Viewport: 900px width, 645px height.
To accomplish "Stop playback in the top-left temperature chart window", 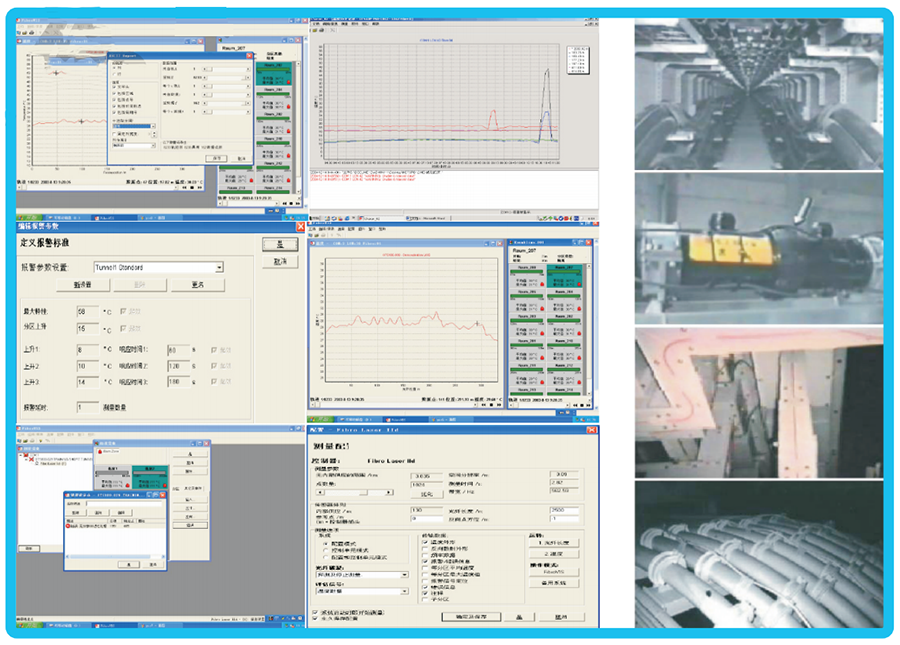I will [x=192, y=187].
